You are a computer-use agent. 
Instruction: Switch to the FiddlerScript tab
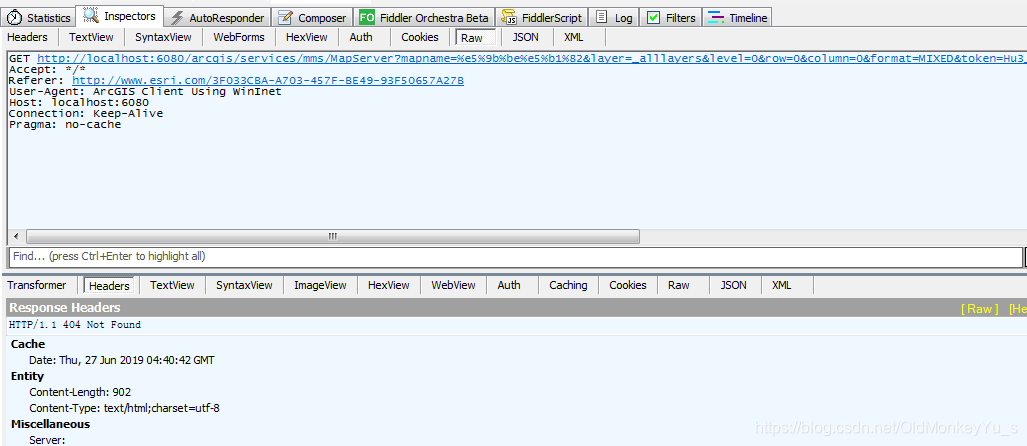(x=542, y=18)
